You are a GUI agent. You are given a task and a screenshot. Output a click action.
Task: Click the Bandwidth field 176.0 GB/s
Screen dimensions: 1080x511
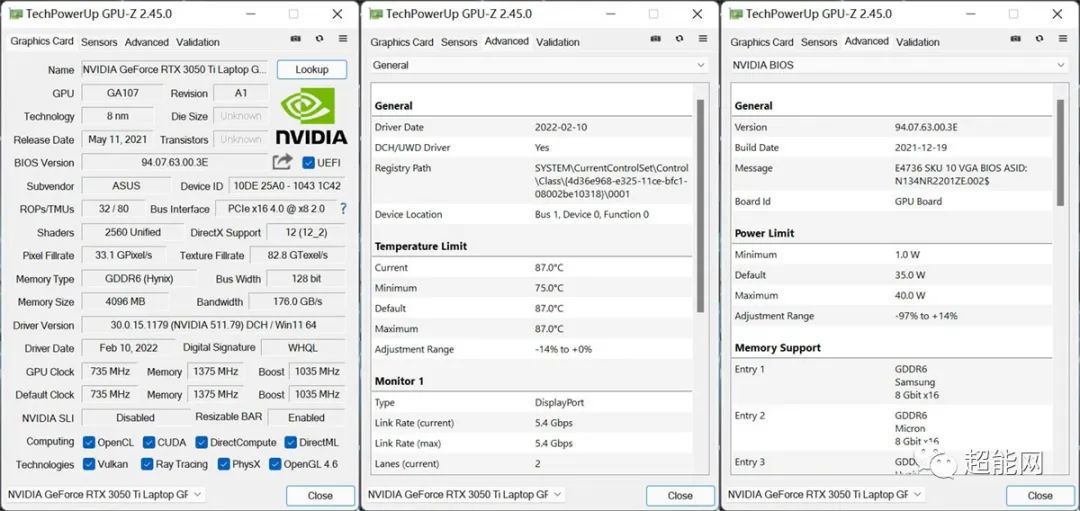coord(298,302)
